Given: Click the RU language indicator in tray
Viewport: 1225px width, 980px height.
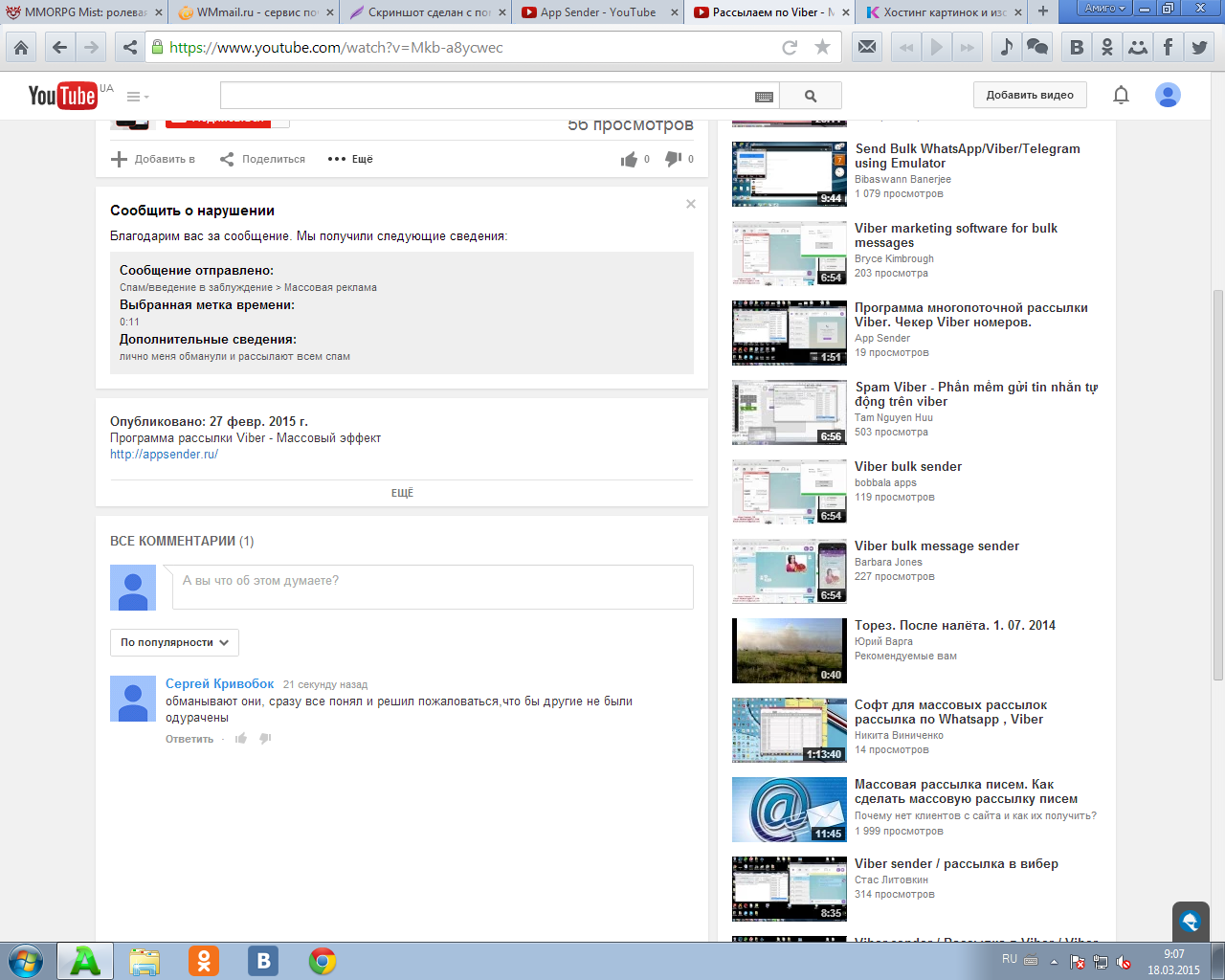Looking at the screenshot, I should (1010, 959).
